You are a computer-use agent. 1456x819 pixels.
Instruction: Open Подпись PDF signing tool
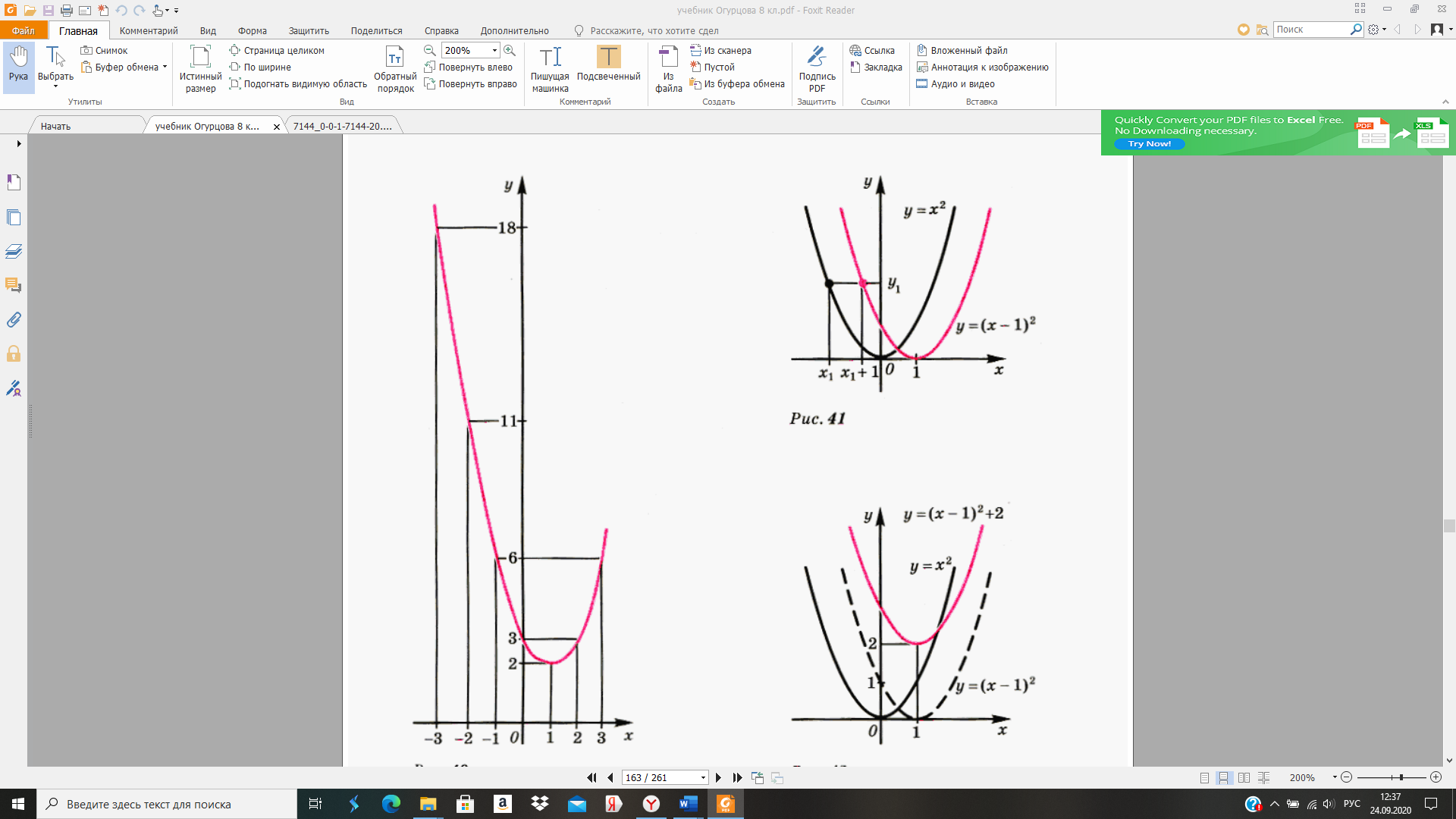[x=817, y=68]
